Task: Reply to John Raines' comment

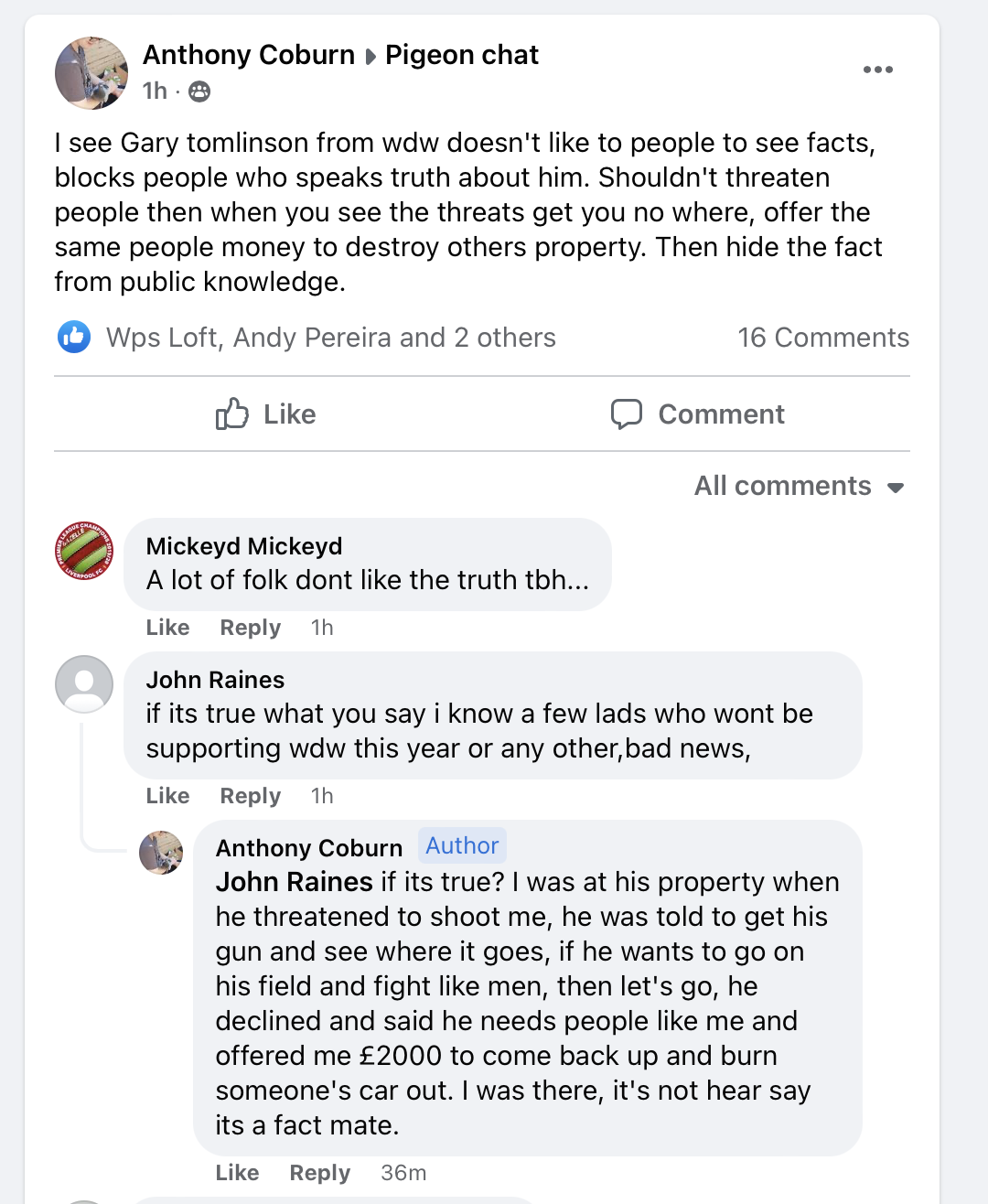Action: [250, 796]
